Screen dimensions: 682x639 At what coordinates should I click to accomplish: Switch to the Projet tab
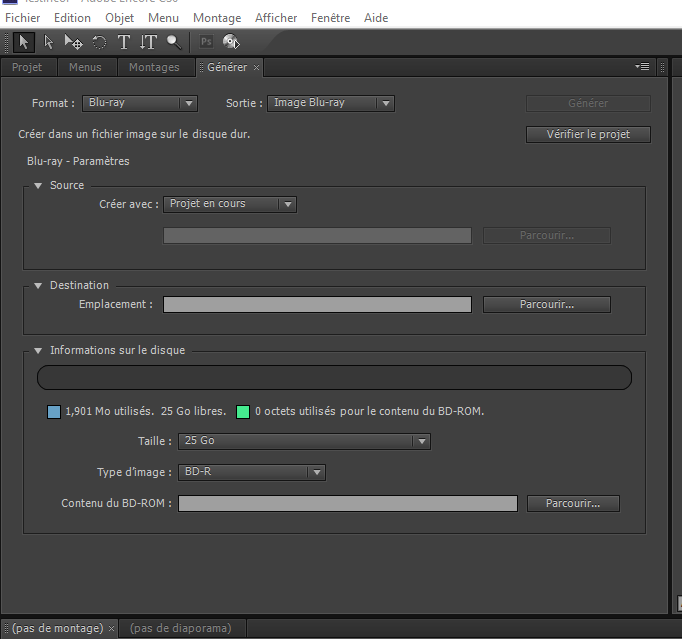tap(27, 67)
